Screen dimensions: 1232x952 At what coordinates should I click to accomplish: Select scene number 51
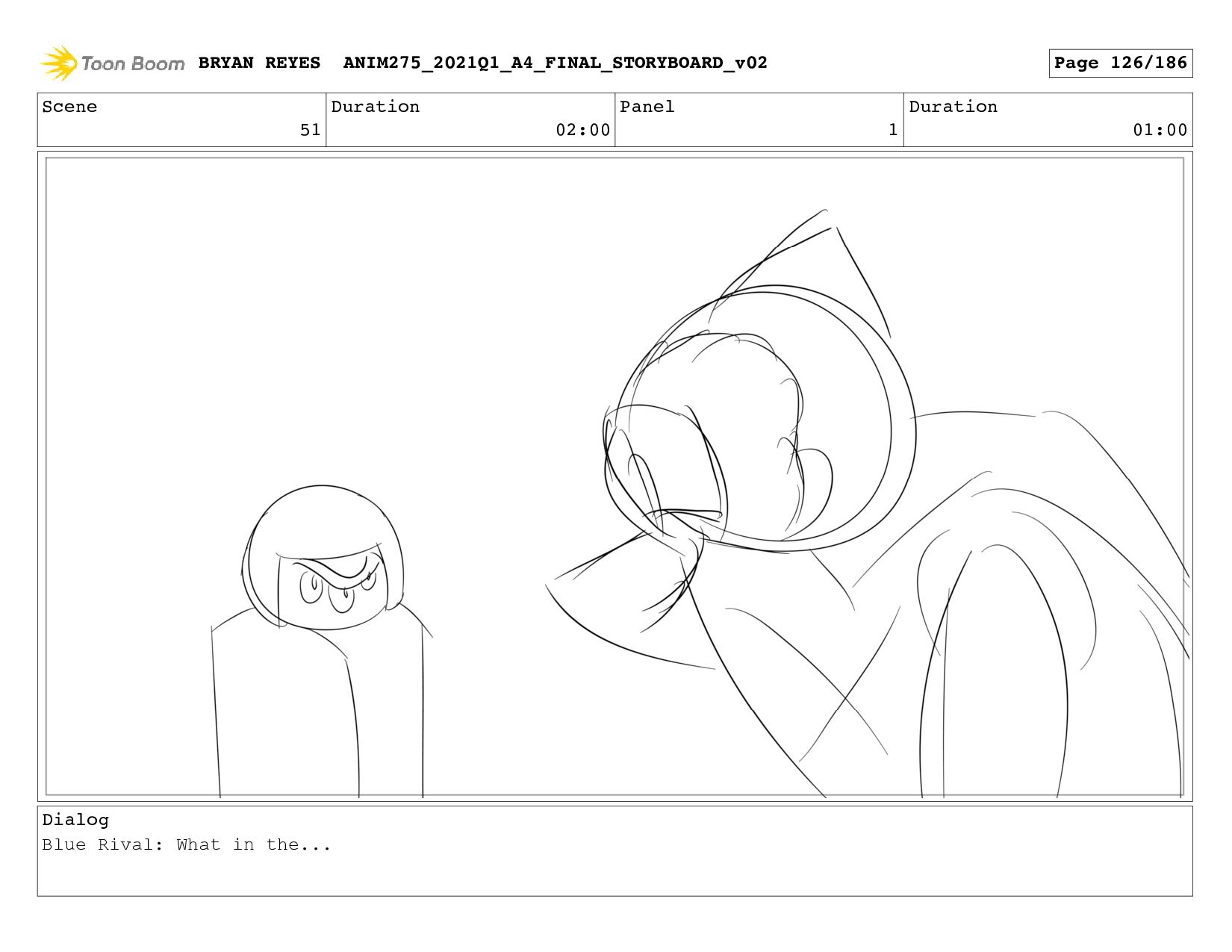coord(310,130)
